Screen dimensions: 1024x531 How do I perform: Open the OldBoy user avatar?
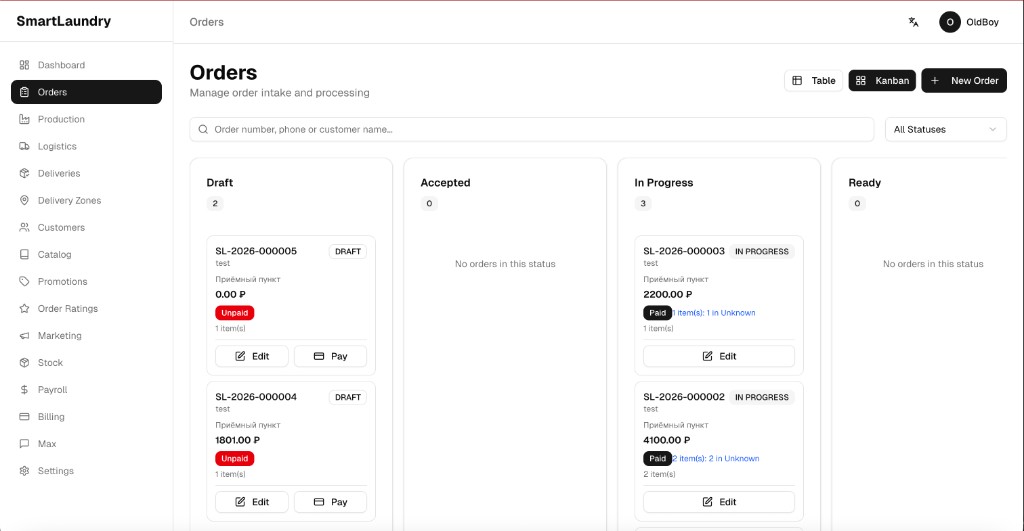point(949,22)
